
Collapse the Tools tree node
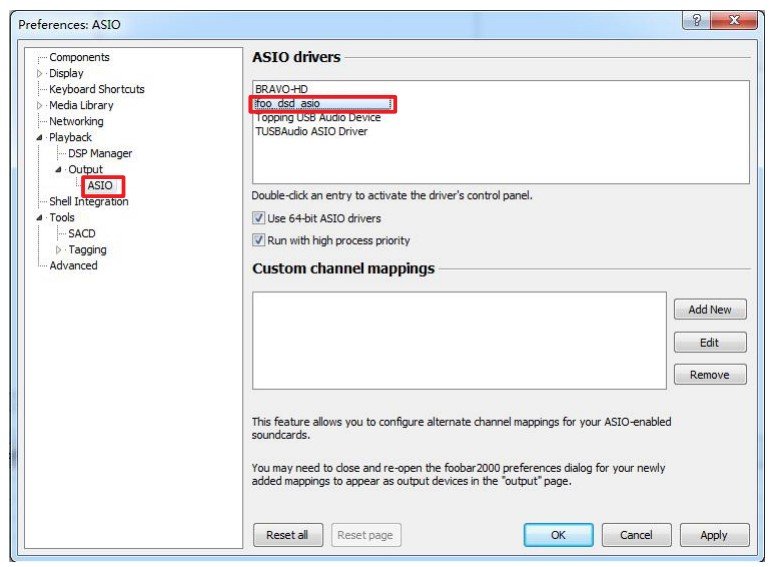click(39, 218)
